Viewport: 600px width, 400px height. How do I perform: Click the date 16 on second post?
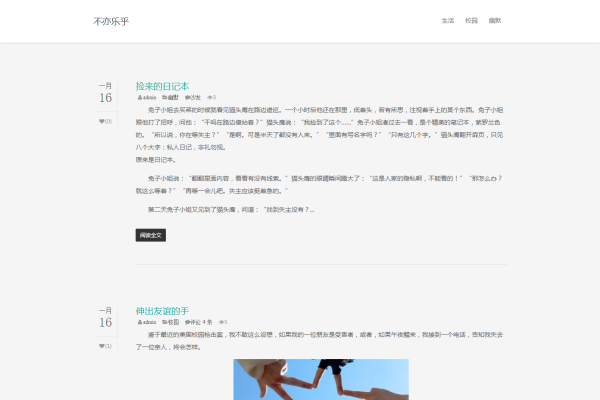pyautogui.click(x=105, y=323)
